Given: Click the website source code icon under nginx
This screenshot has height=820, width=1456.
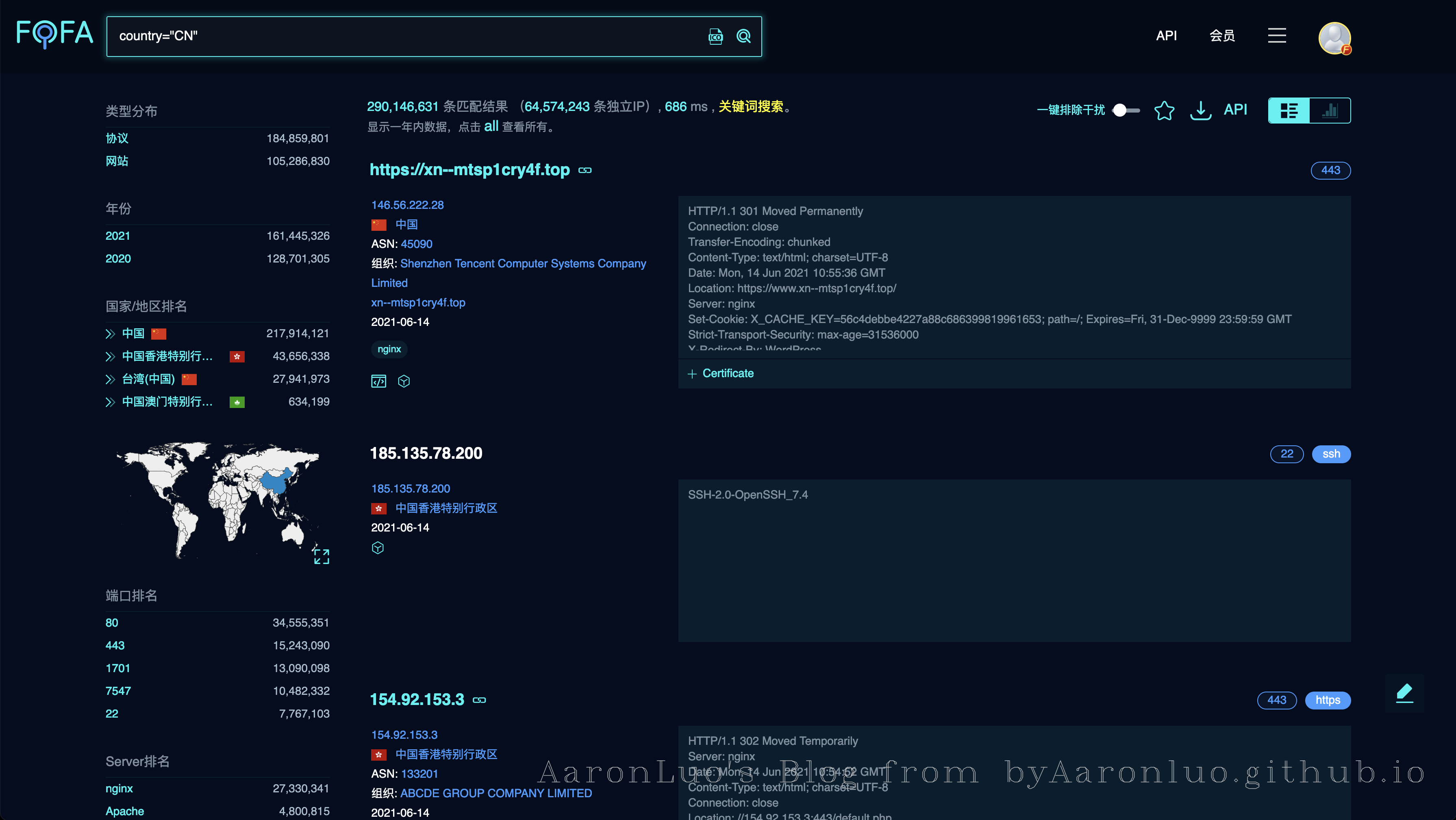Looking at the screenshot, I should click(x=378, y=382).
